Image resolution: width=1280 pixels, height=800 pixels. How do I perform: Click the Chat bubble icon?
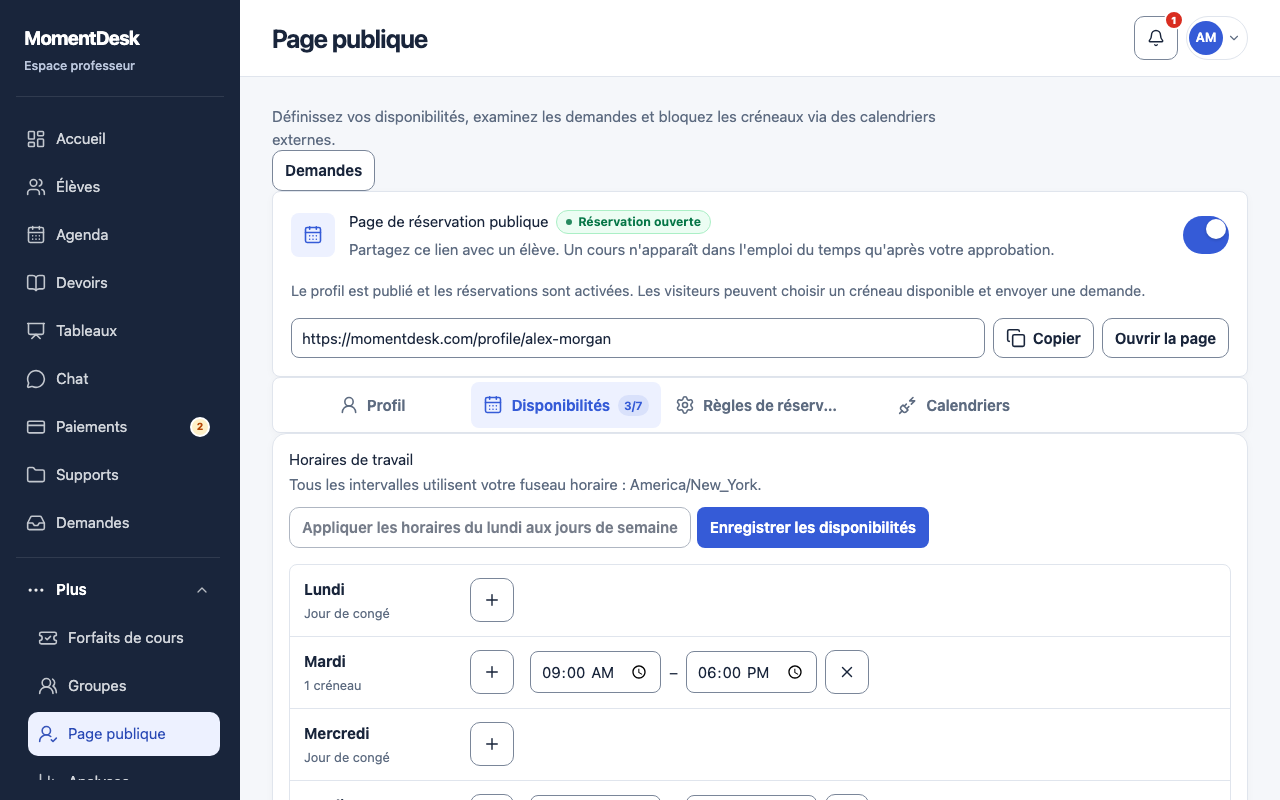(x=36, y=379)
